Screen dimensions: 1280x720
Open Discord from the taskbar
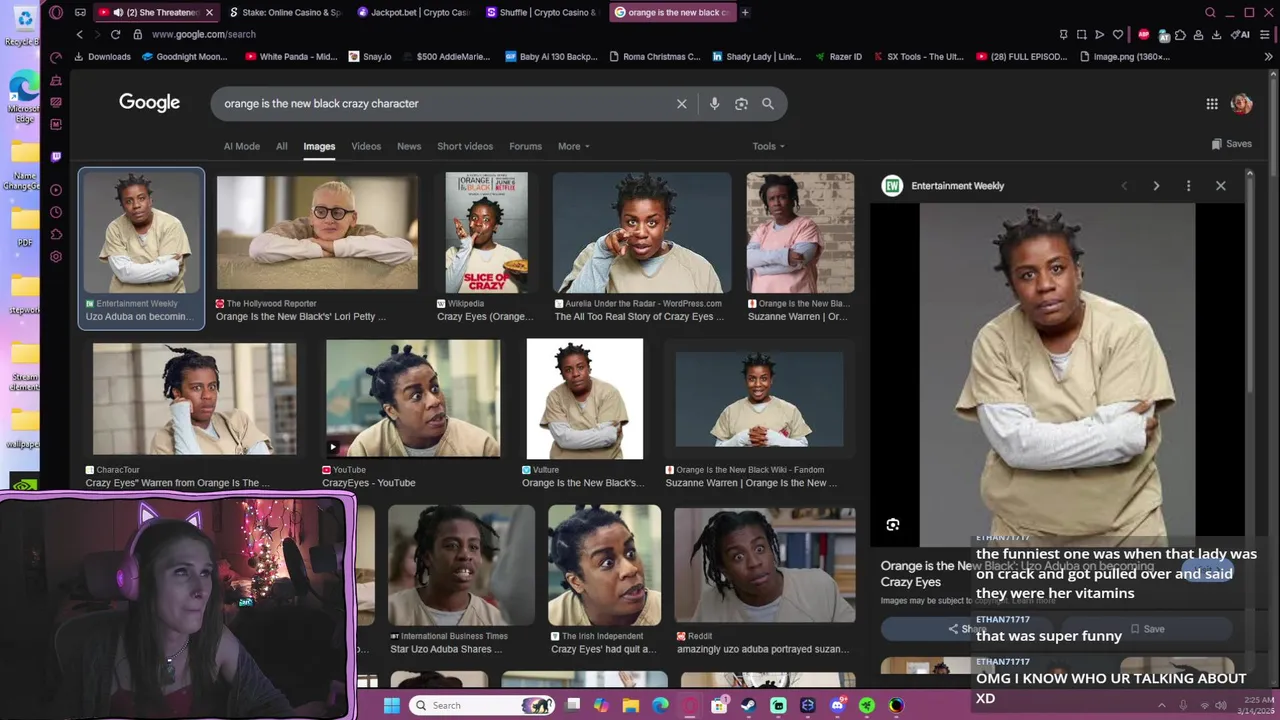coord(837,705)
